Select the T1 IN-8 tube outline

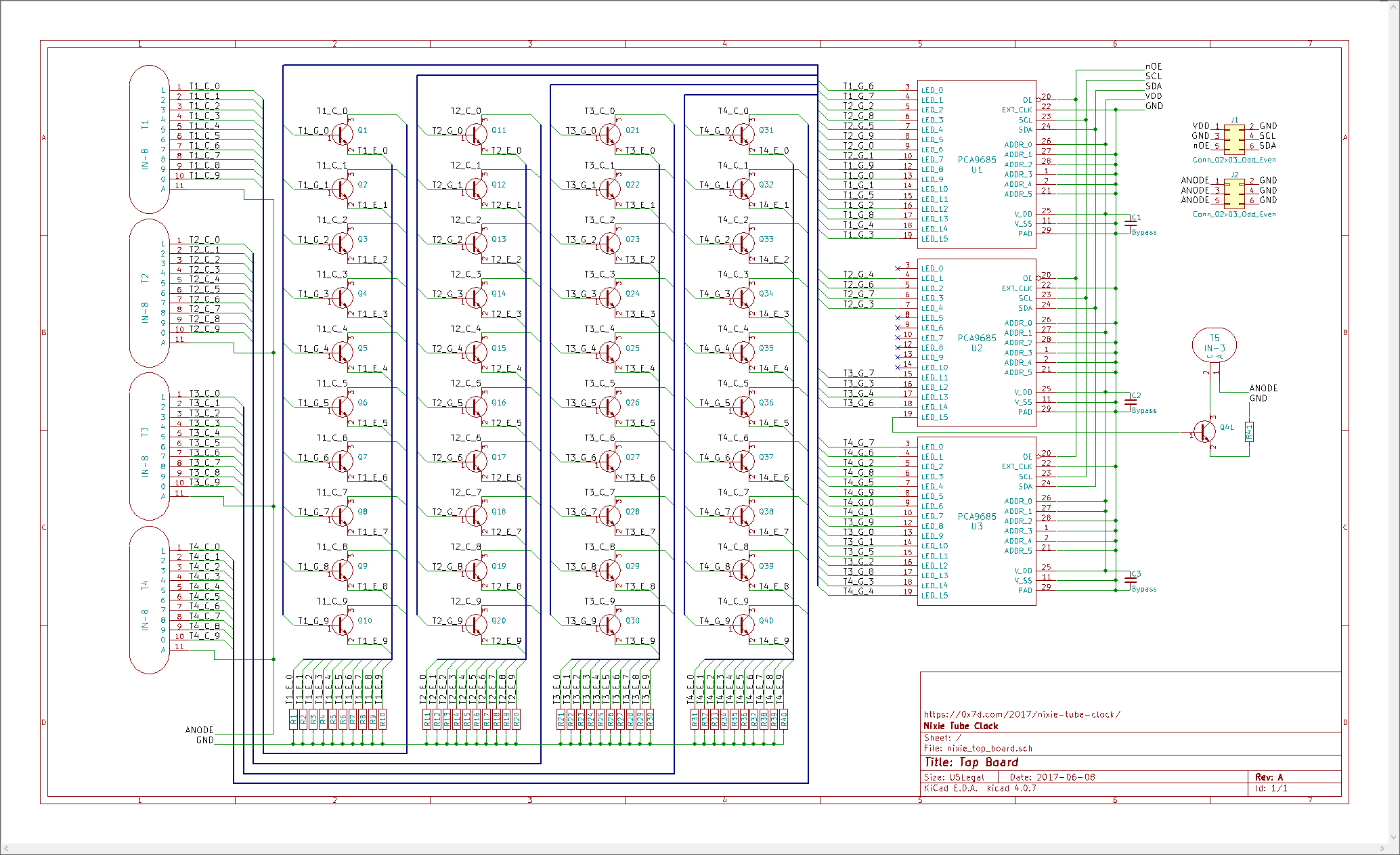tap(149, 139)
